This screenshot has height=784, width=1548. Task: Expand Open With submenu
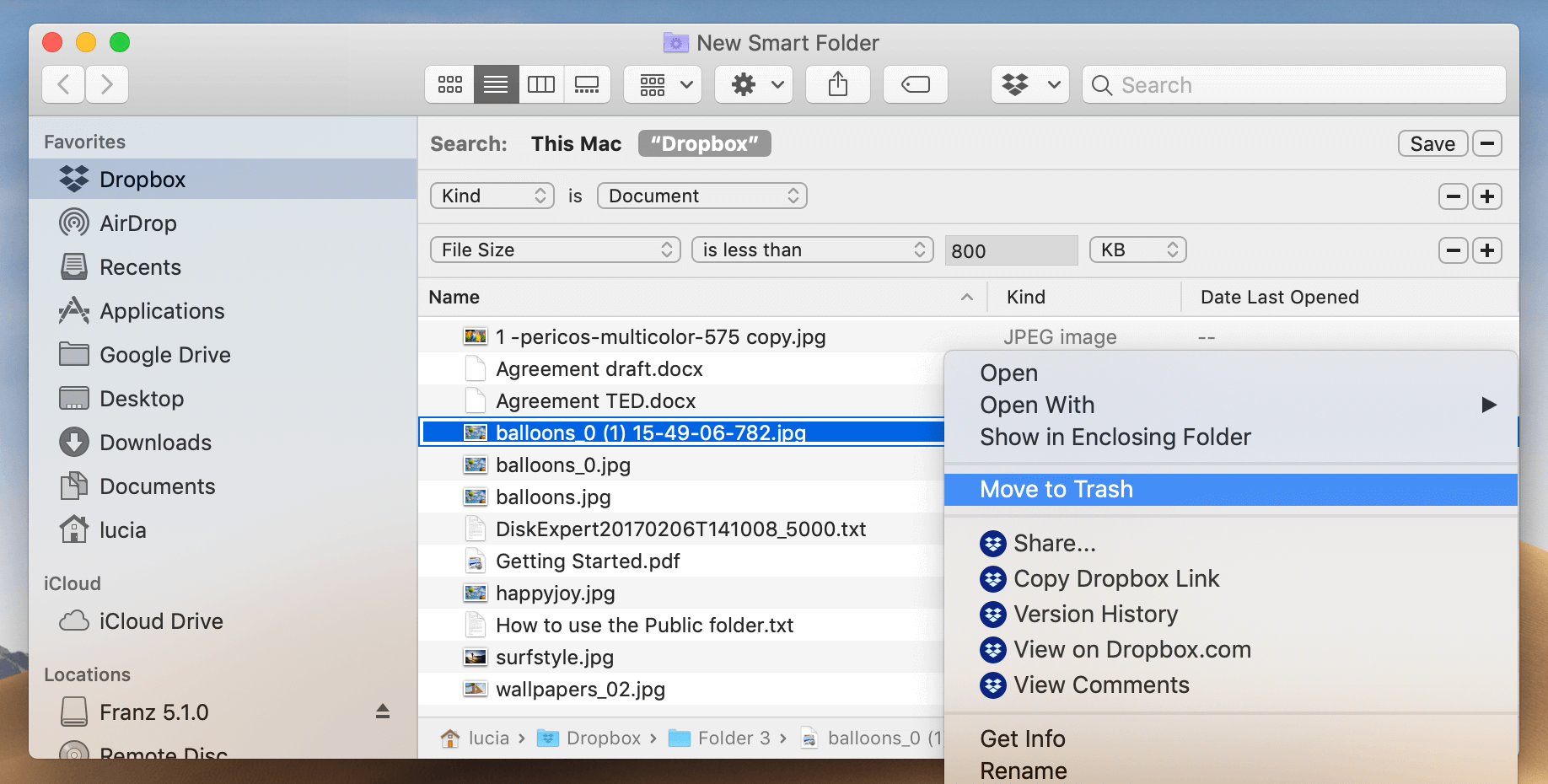[x=1231, y=405]
